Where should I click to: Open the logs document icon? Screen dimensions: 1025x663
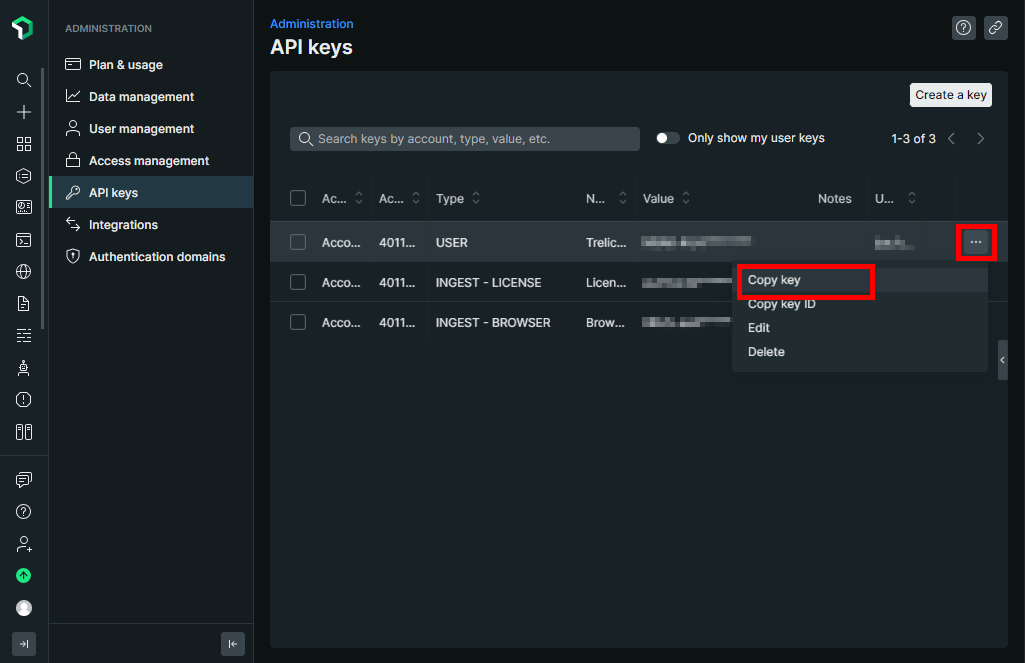[x=24, y=303]
